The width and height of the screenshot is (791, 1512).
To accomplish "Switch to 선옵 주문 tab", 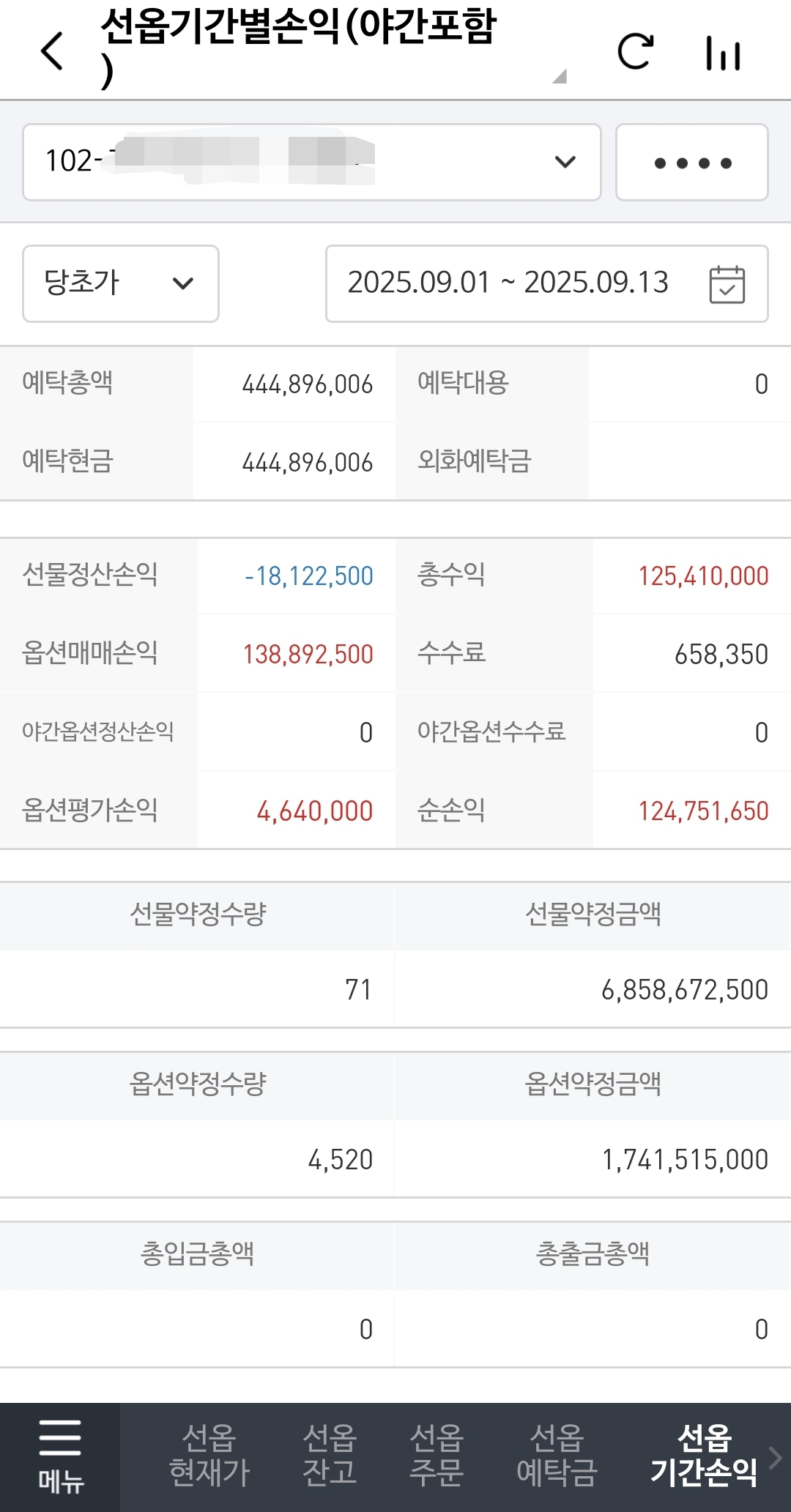I will (437, 1455).
